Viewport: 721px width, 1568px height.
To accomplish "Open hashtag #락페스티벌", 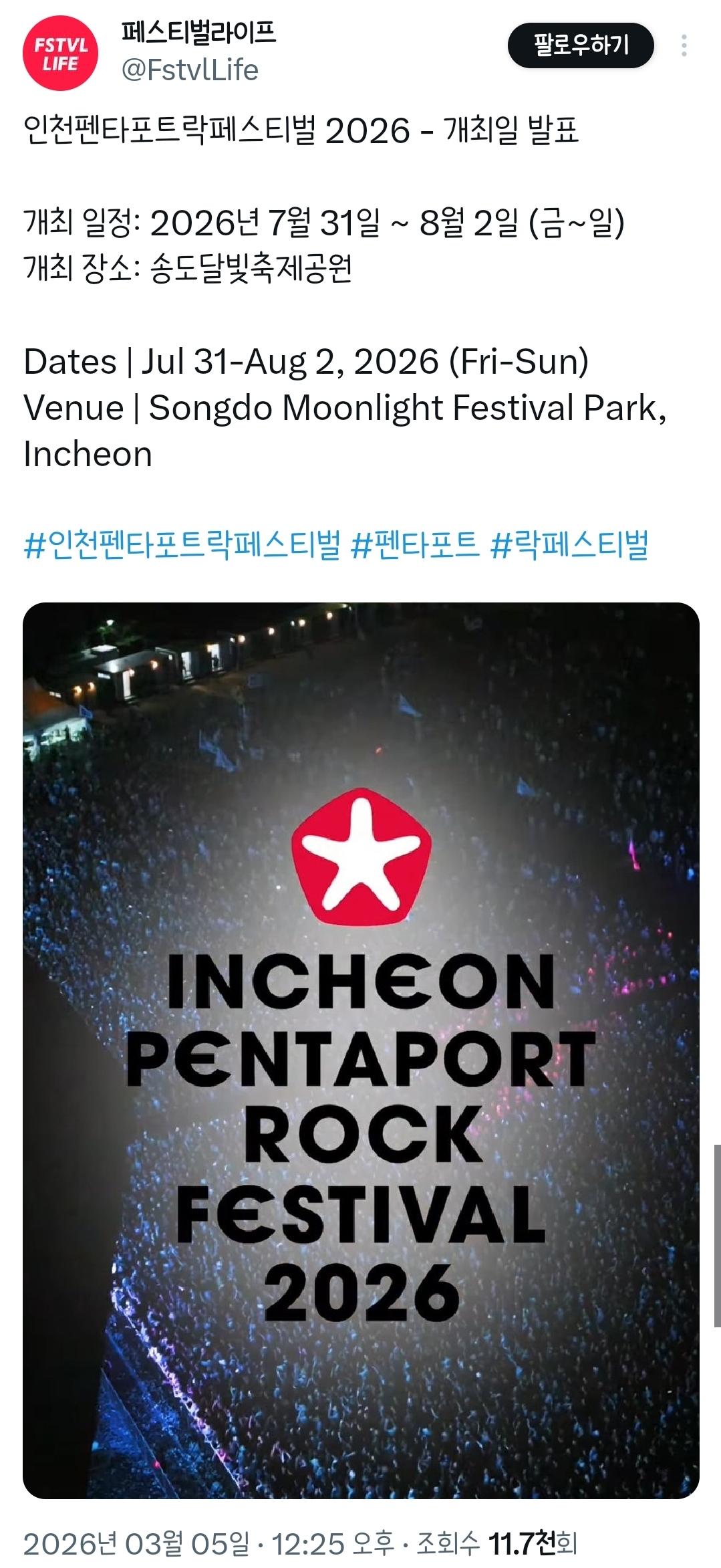I will click(569, 545).
